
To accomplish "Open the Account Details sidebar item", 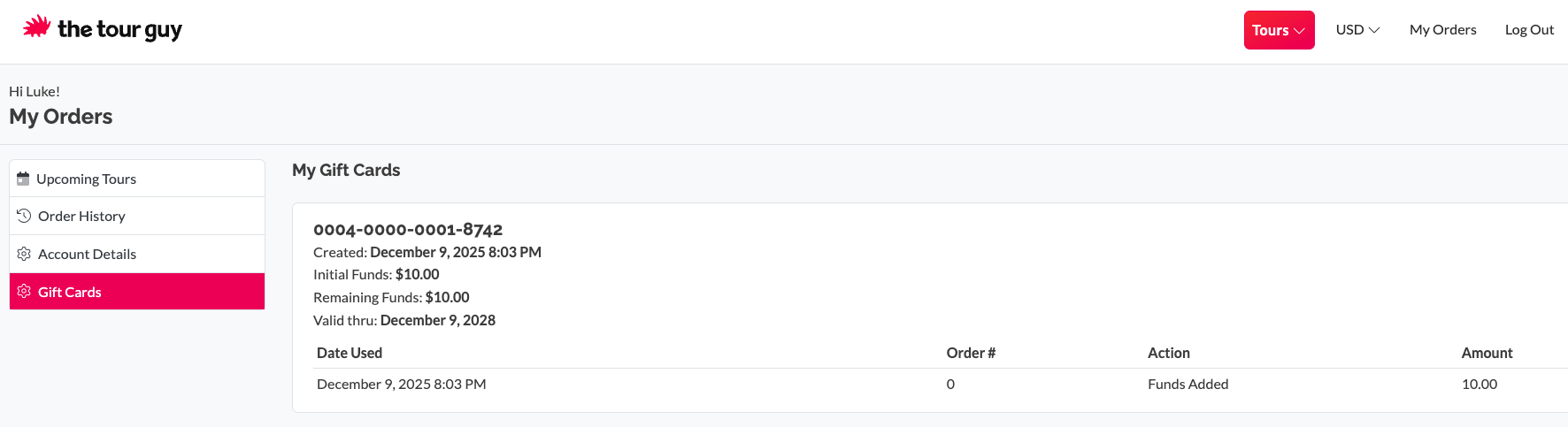I will (87, 254).
